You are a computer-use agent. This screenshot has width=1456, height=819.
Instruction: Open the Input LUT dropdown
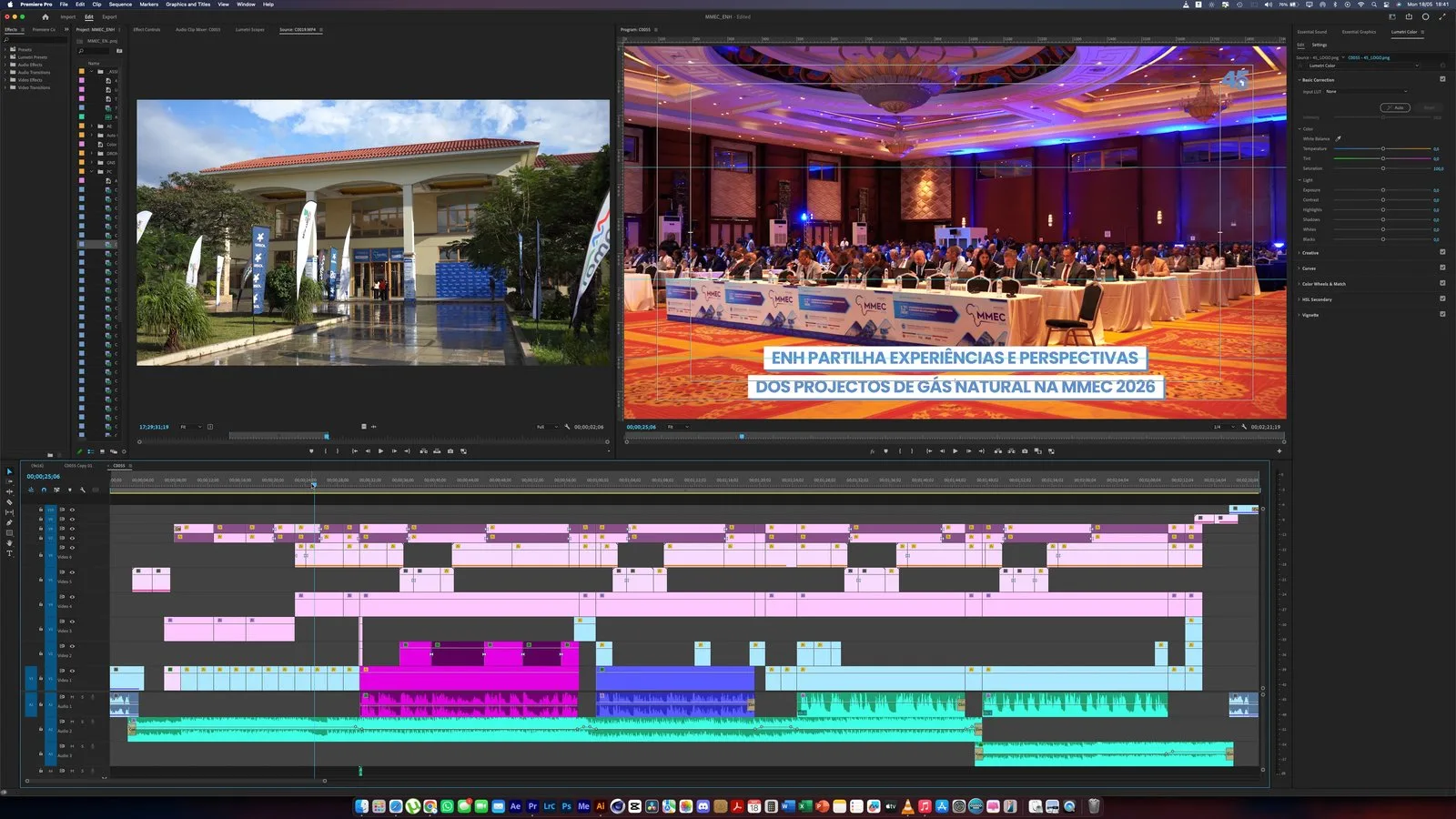1367,91
